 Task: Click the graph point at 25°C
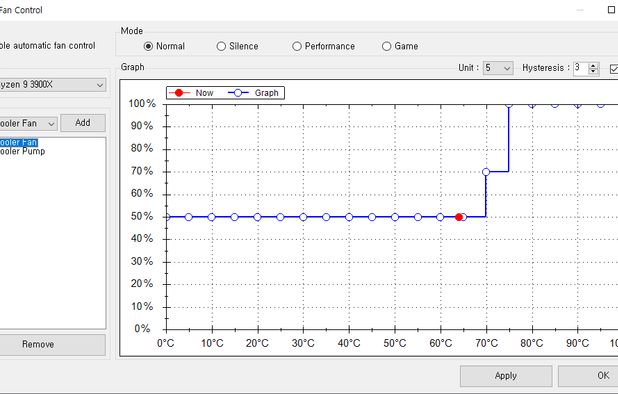tap(280, 217)
